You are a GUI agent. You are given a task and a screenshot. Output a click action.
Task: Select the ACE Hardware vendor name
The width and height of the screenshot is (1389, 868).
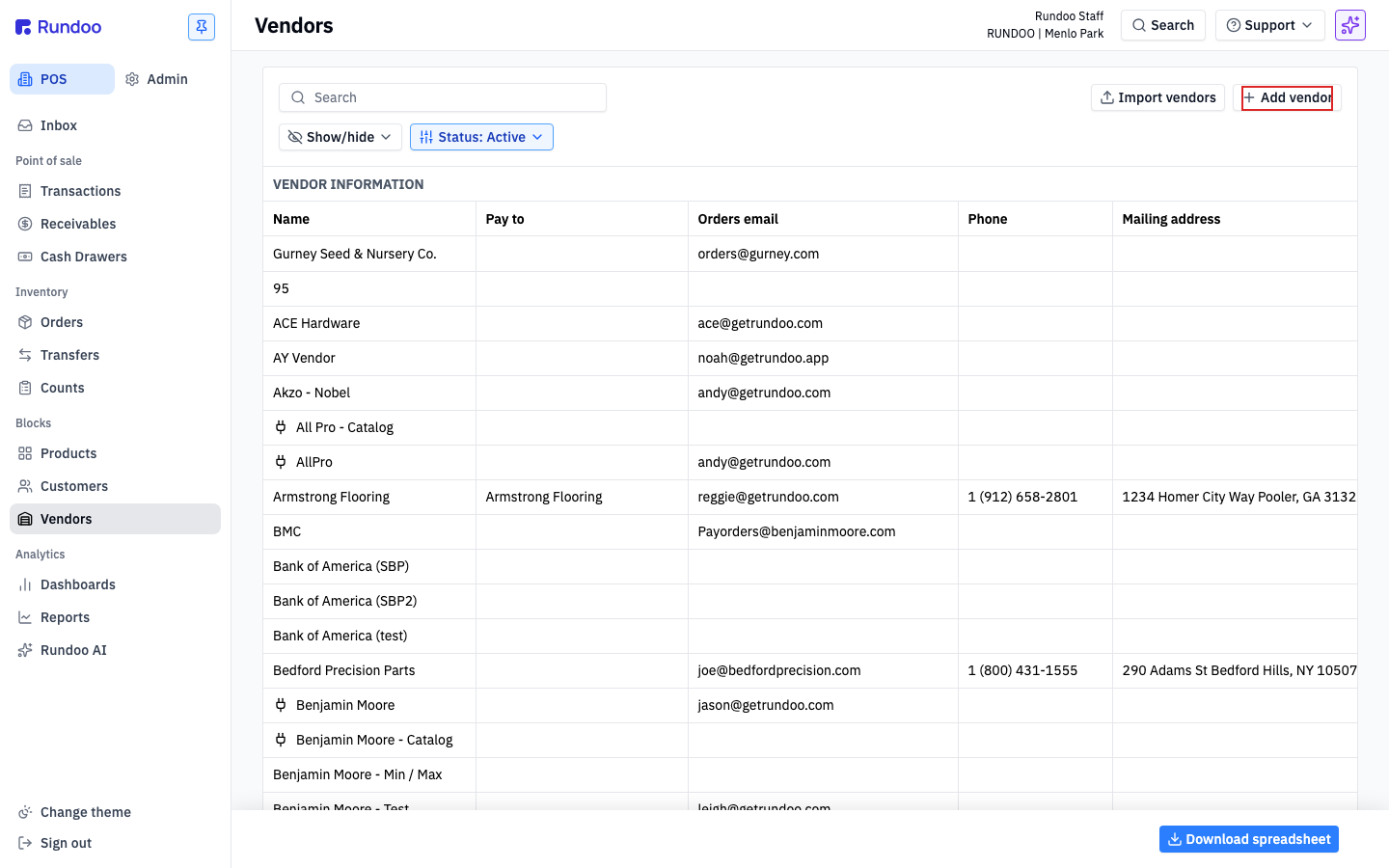pyautogui.click(x=316, y=323)
